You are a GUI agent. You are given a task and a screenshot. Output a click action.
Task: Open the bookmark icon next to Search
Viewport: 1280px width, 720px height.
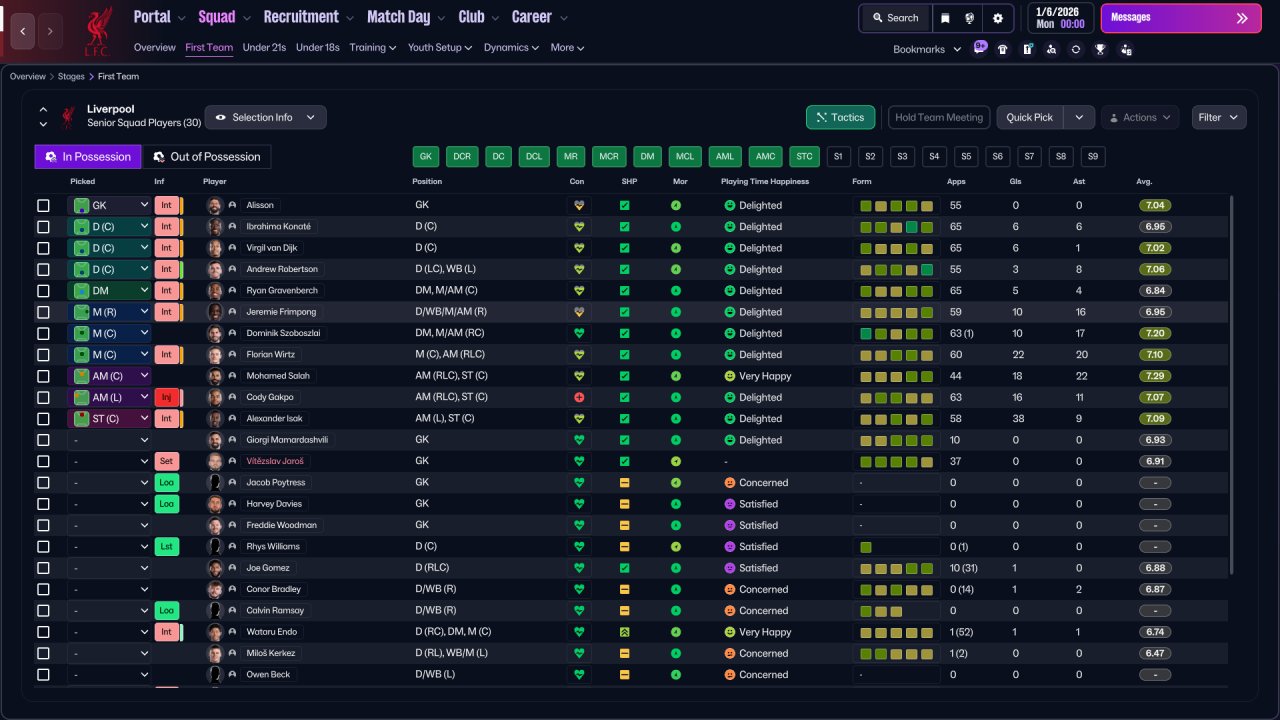point(945,18)
